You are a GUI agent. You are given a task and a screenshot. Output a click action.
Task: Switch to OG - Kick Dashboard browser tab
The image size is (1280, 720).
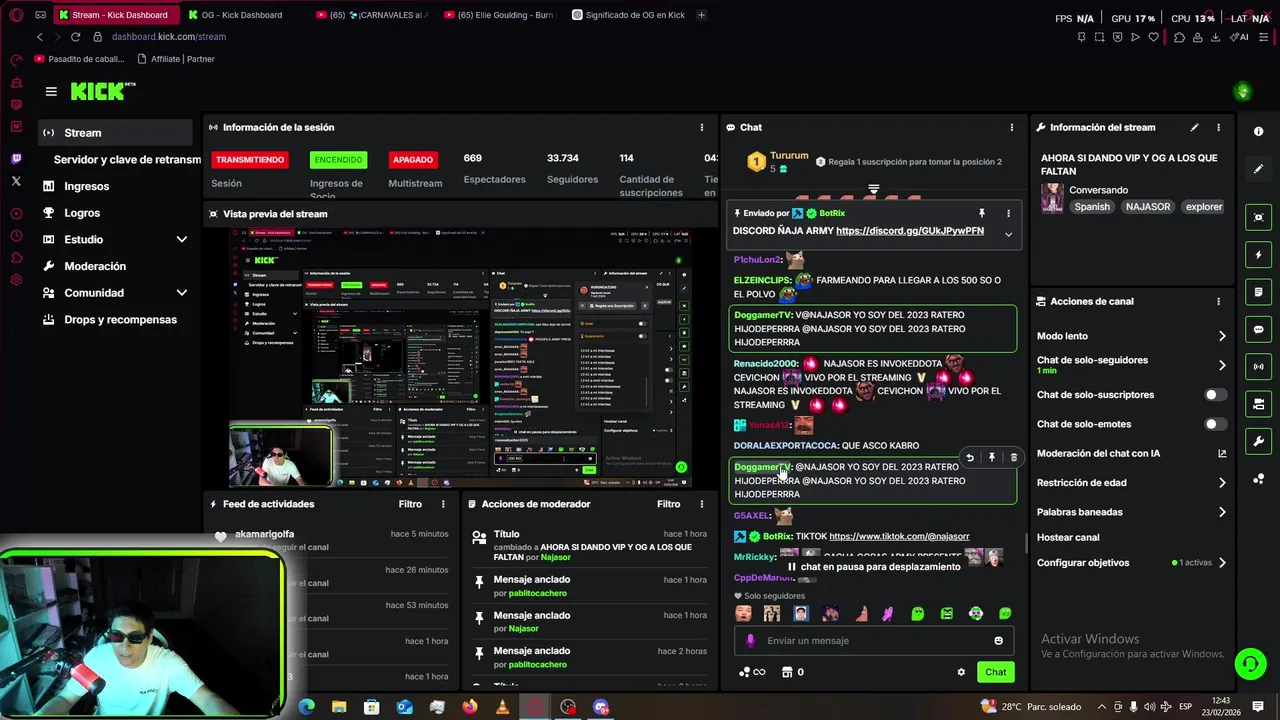pos(243,15)
